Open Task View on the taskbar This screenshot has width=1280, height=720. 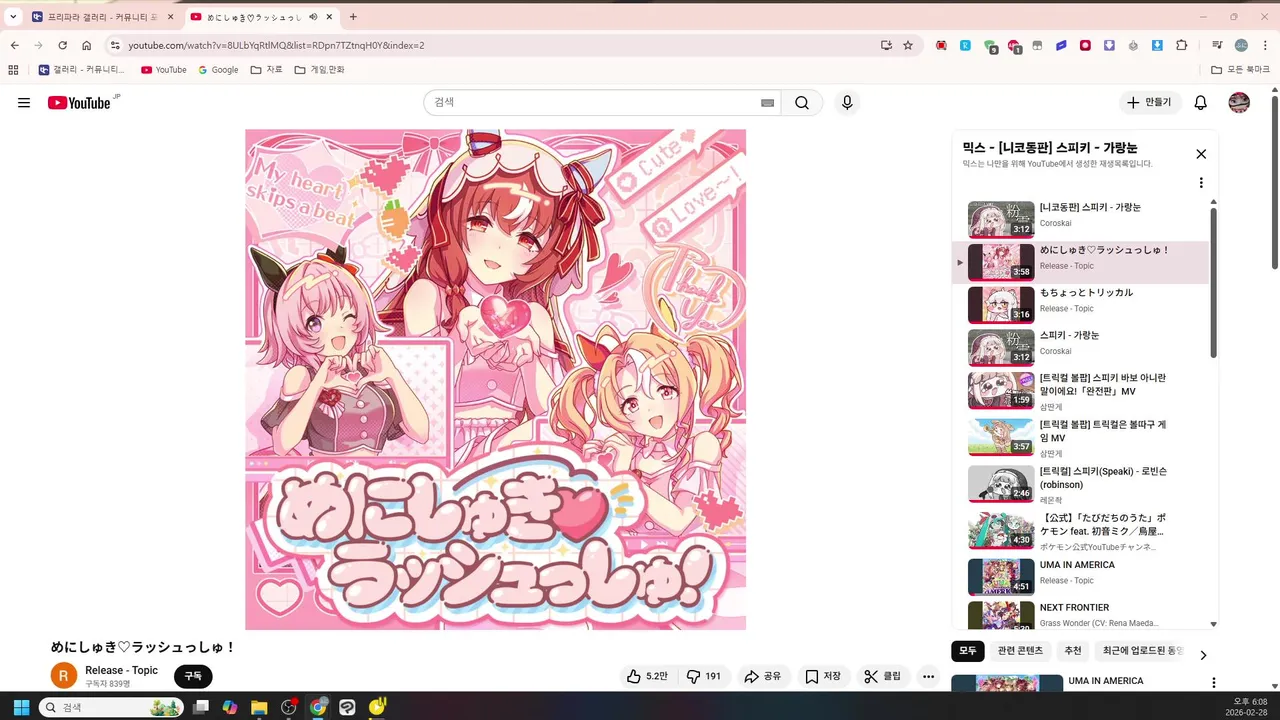(201, 707)
